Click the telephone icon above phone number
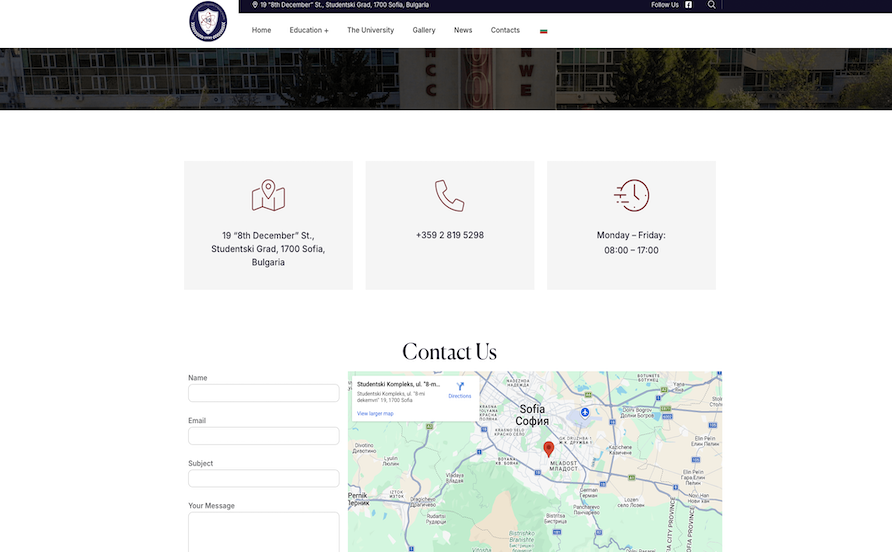The image size is (892, 552). tap(450, 196)
